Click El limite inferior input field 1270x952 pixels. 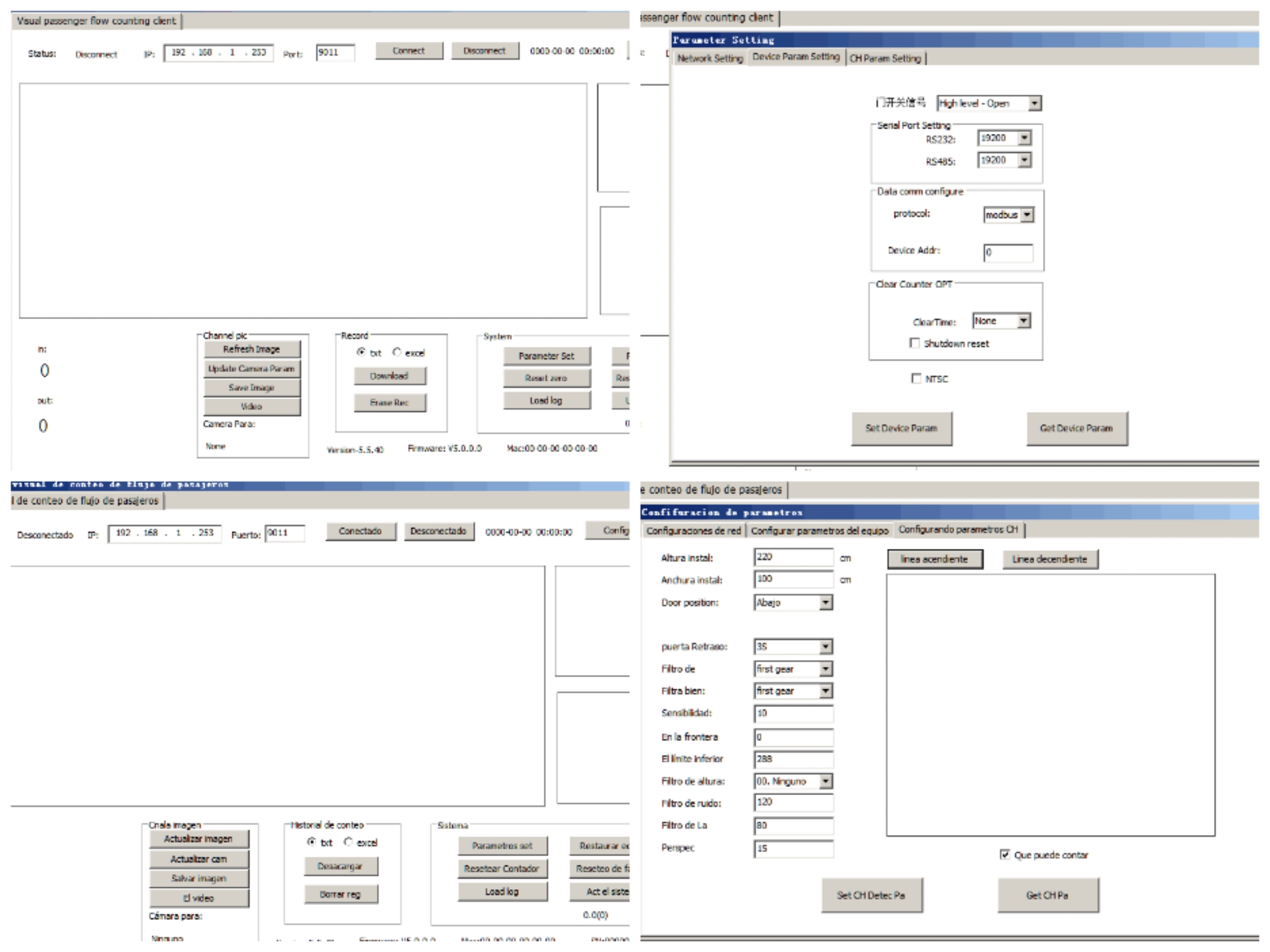pos(794,759)
